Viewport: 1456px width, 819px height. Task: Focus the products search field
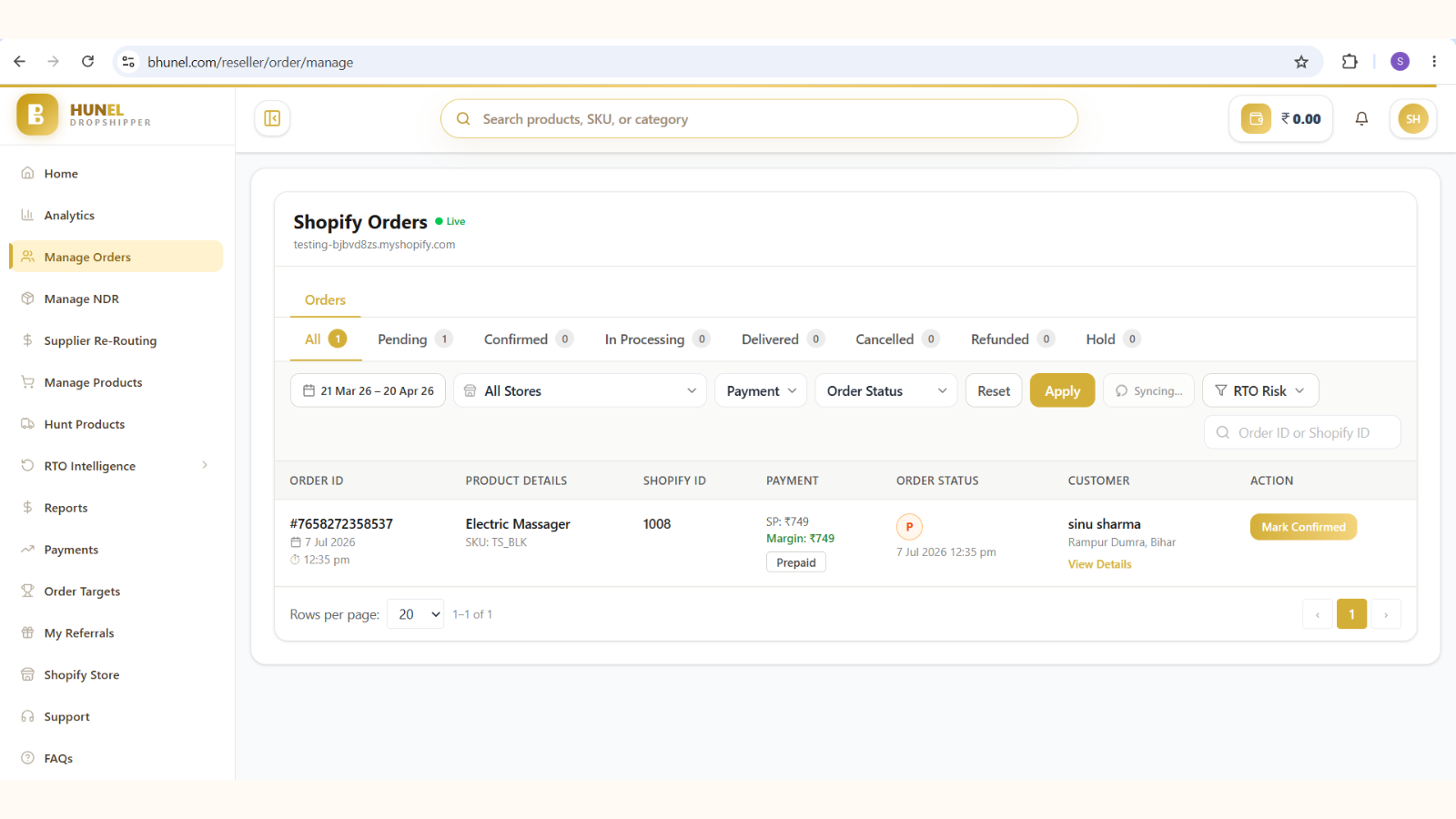point(759,119)
